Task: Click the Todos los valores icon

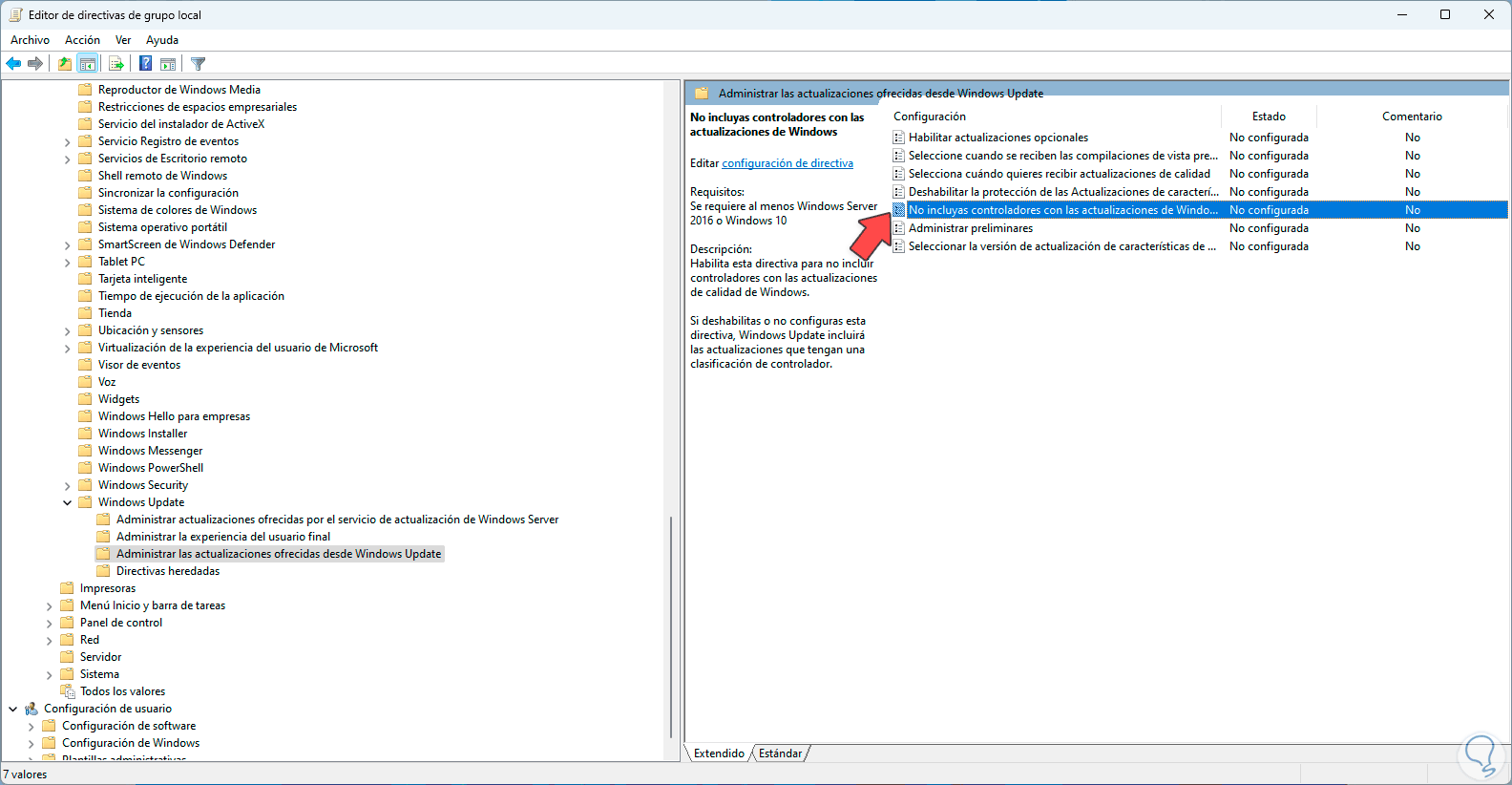Action: [67, 691]
